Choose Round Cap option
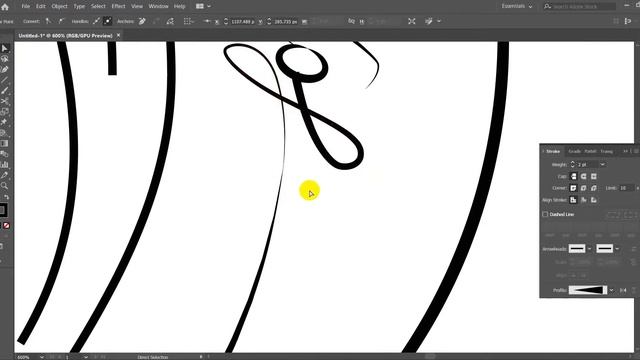This screenshot has height=360, width=640. 584,176
